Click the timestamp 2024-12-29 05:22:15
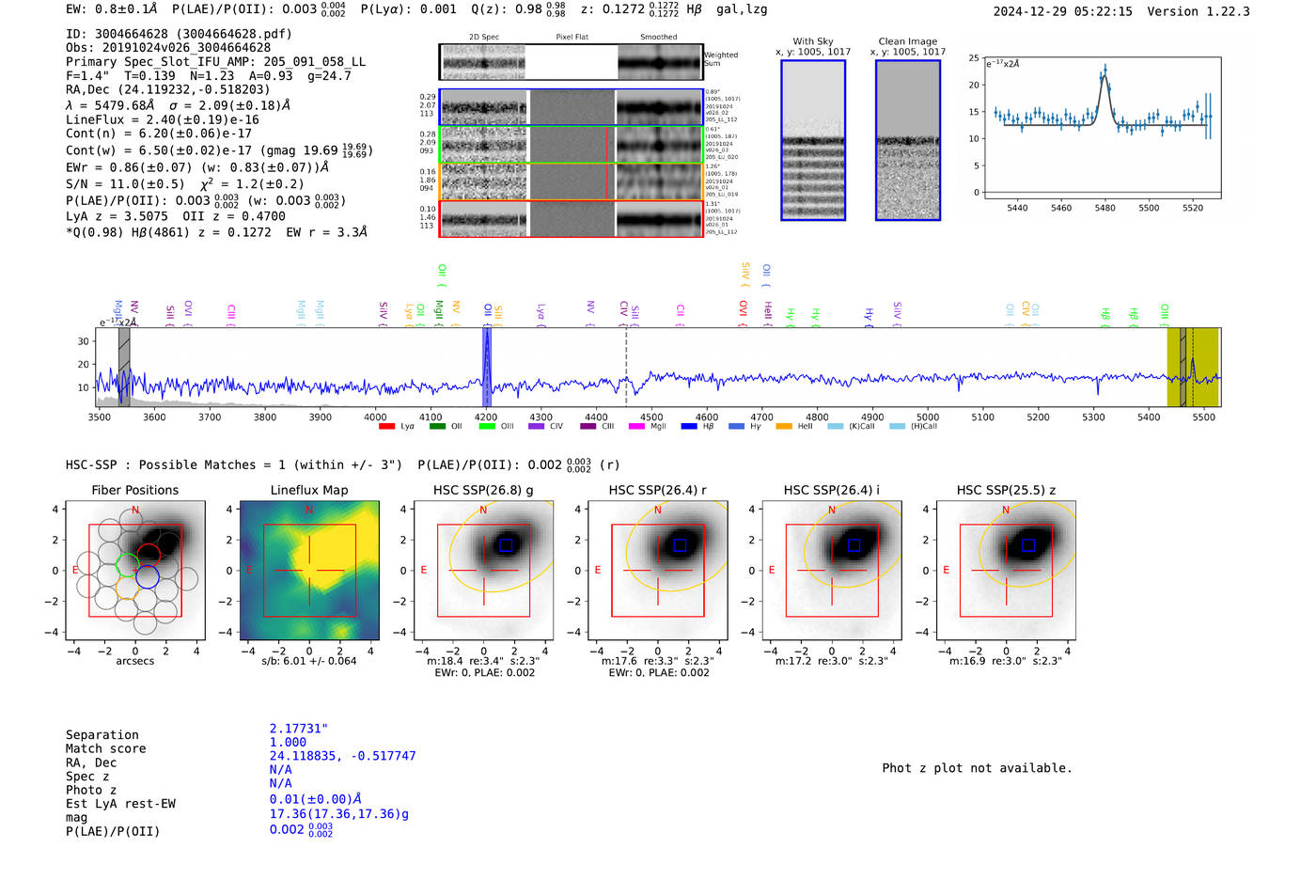 pos(1063,11)
